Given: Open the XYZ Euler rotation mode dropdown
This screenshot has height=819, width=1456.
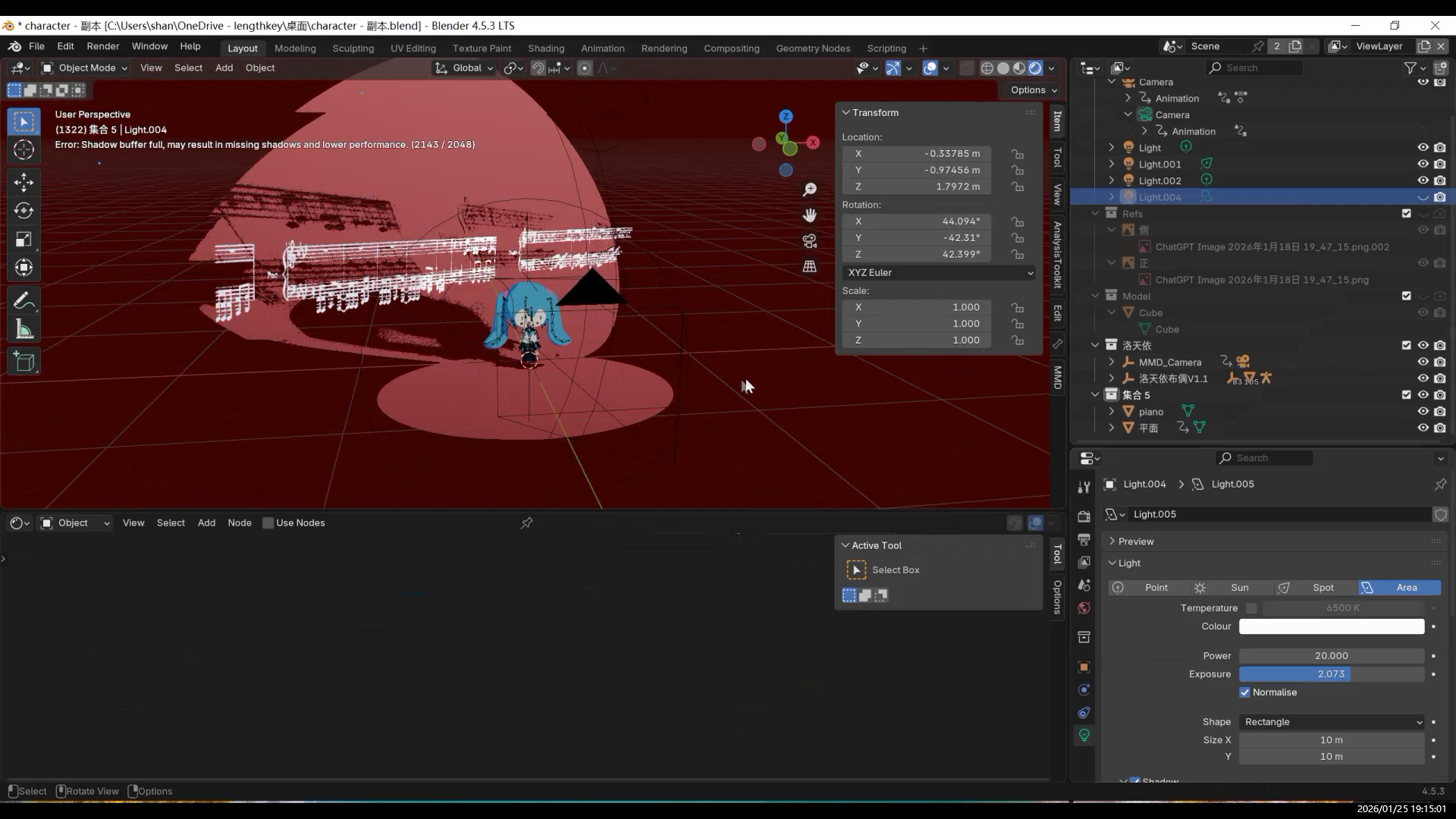Looking at the screenshot, I should [x=939, y=273].
